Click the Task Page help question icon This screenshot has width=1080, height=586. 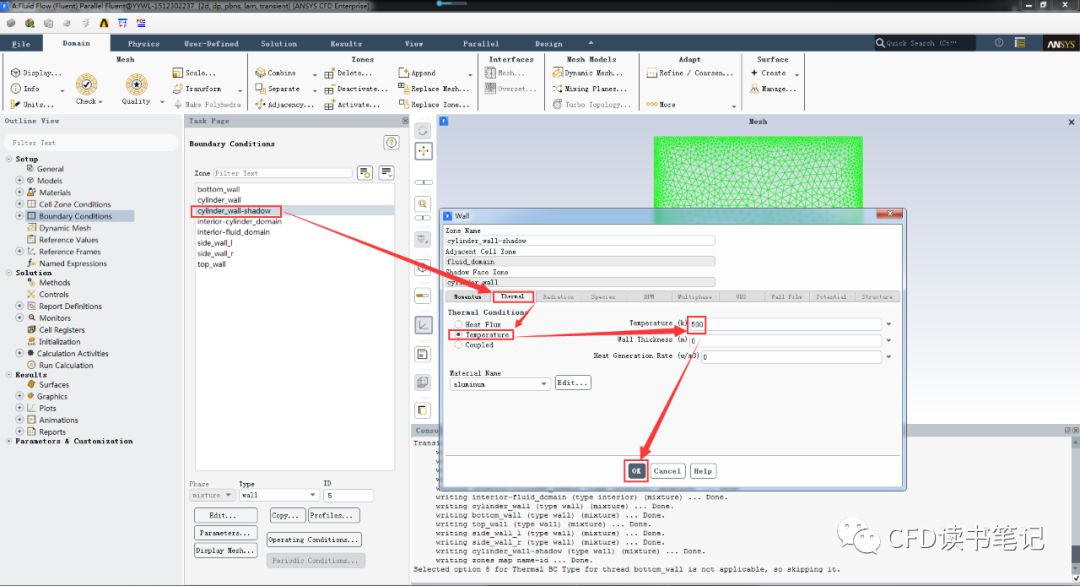391,143
